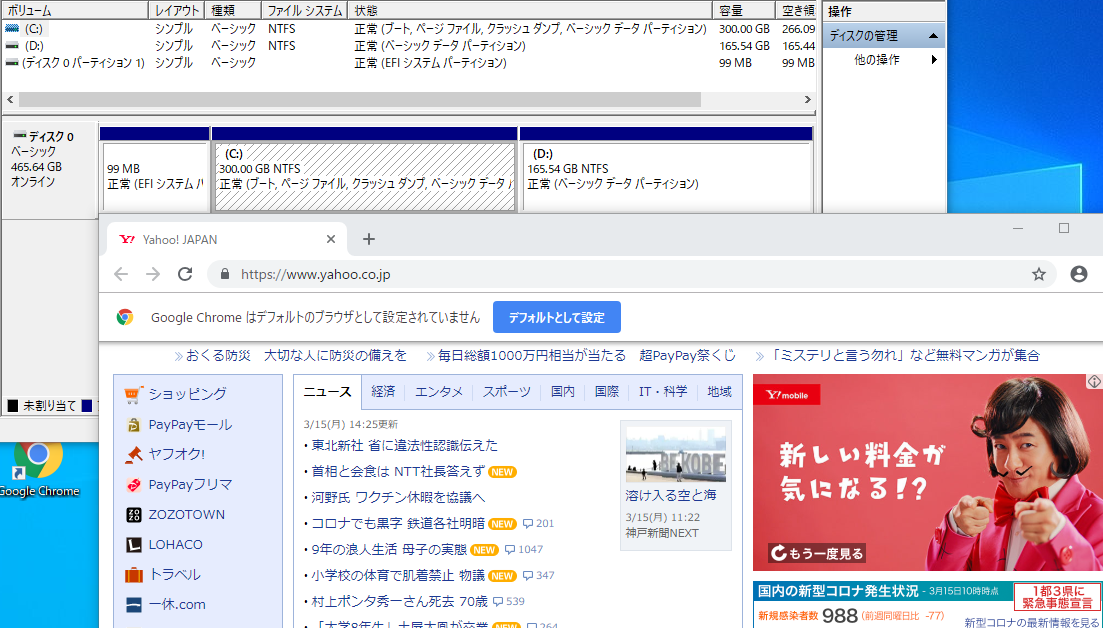The height and width of the screenshot is (628, 1103).
Task: Open comments bubble showing 201
Action: [539, 523]
